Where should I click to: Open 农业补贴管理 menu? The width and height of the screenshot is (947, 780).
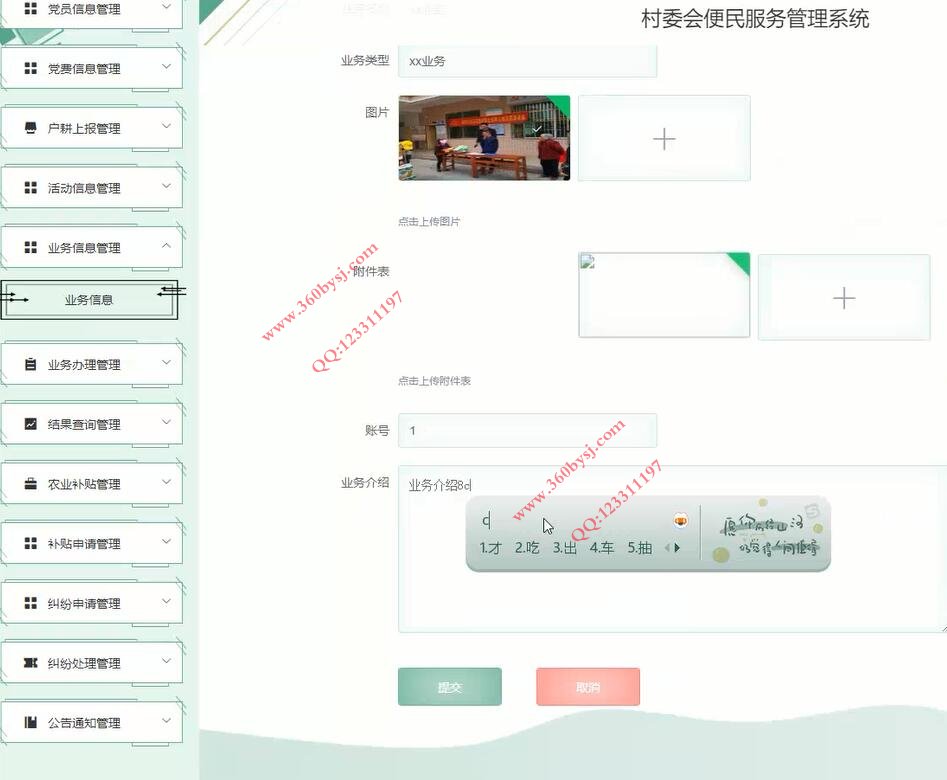tap(92, 483)
